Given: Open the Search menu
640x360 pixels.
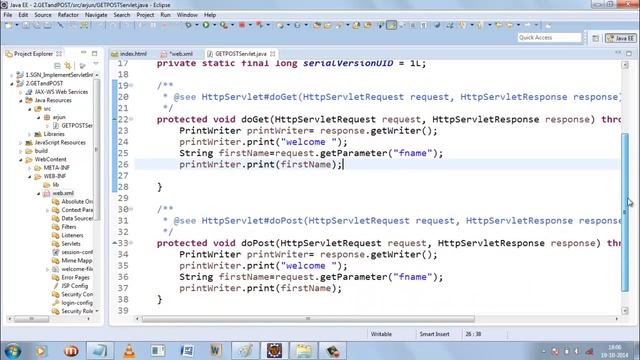Looking at the screenshot, I should pyautogui.click(x=122, y=15).
